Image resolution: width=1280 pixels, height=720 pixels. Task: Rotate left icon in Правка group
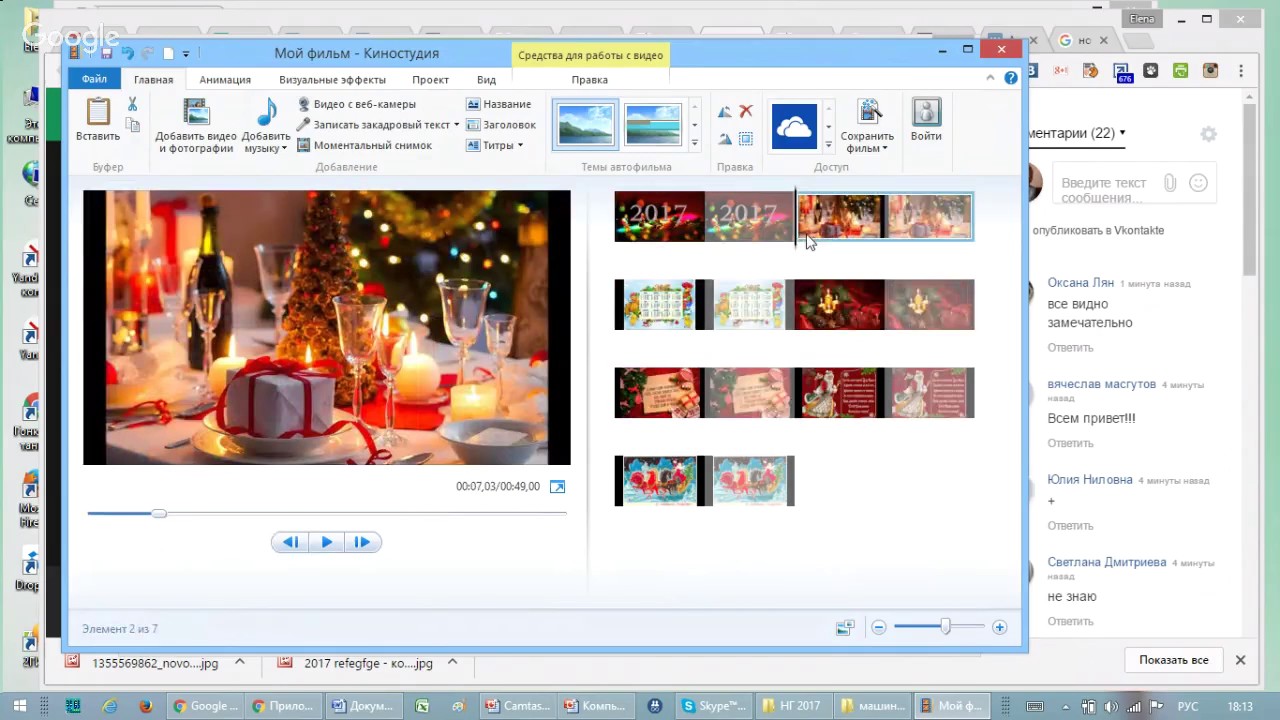tap(725, 111)
